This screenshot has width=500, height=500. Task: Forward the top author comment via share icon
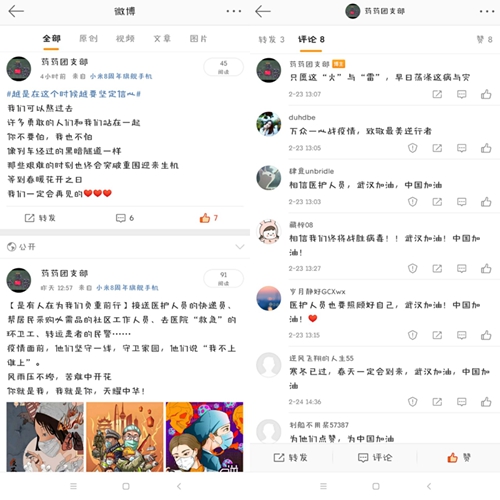[437, 94]
